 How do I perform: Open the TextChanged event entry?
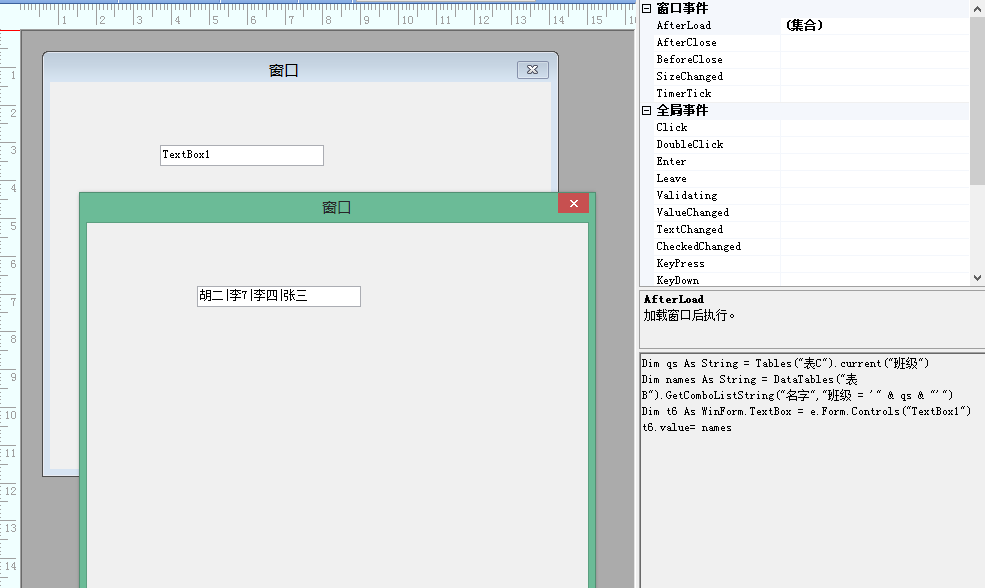pyautogui.click(x=689, y=230)
